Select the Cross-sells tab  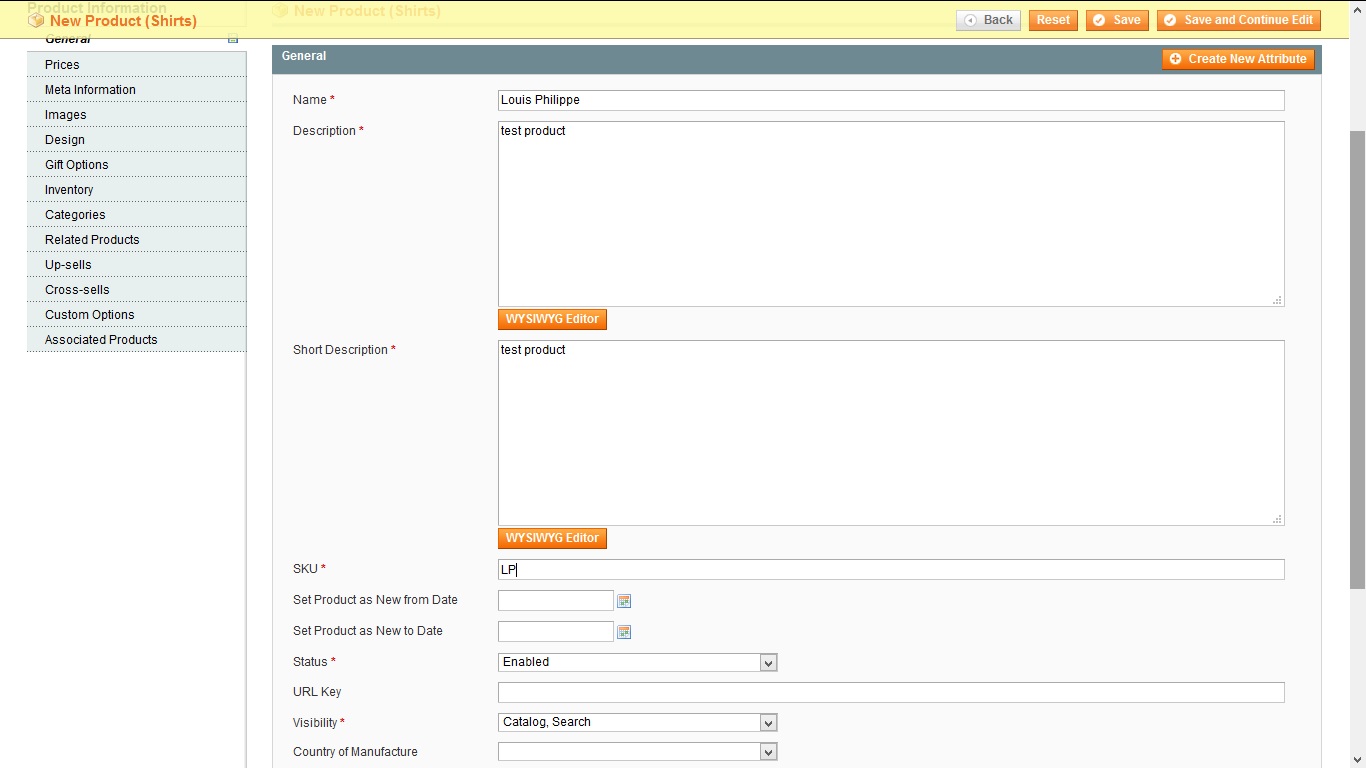coord(136,290)
